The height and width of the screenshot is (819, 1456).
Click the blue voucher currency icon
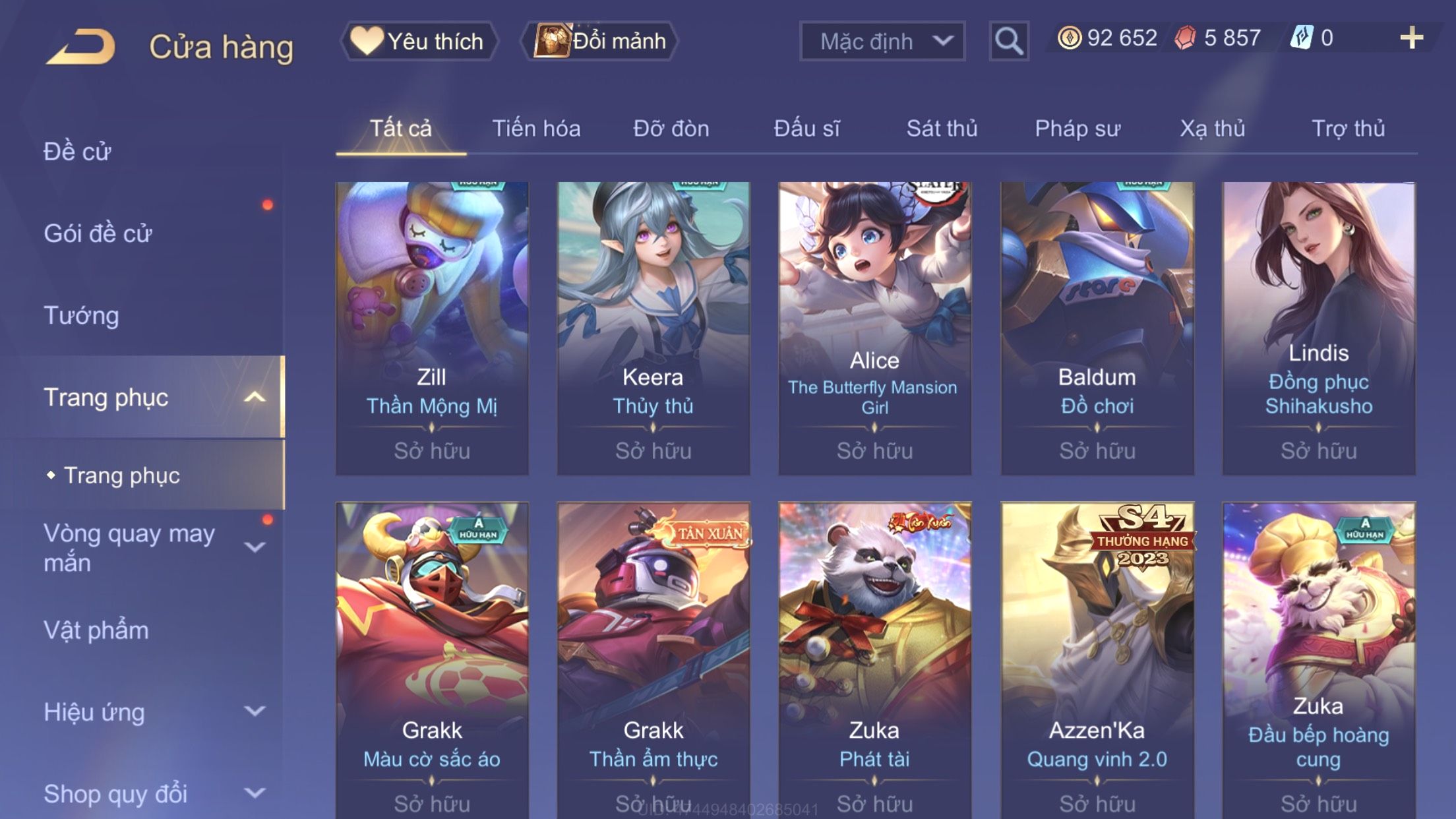click(x=1302, y=38)
